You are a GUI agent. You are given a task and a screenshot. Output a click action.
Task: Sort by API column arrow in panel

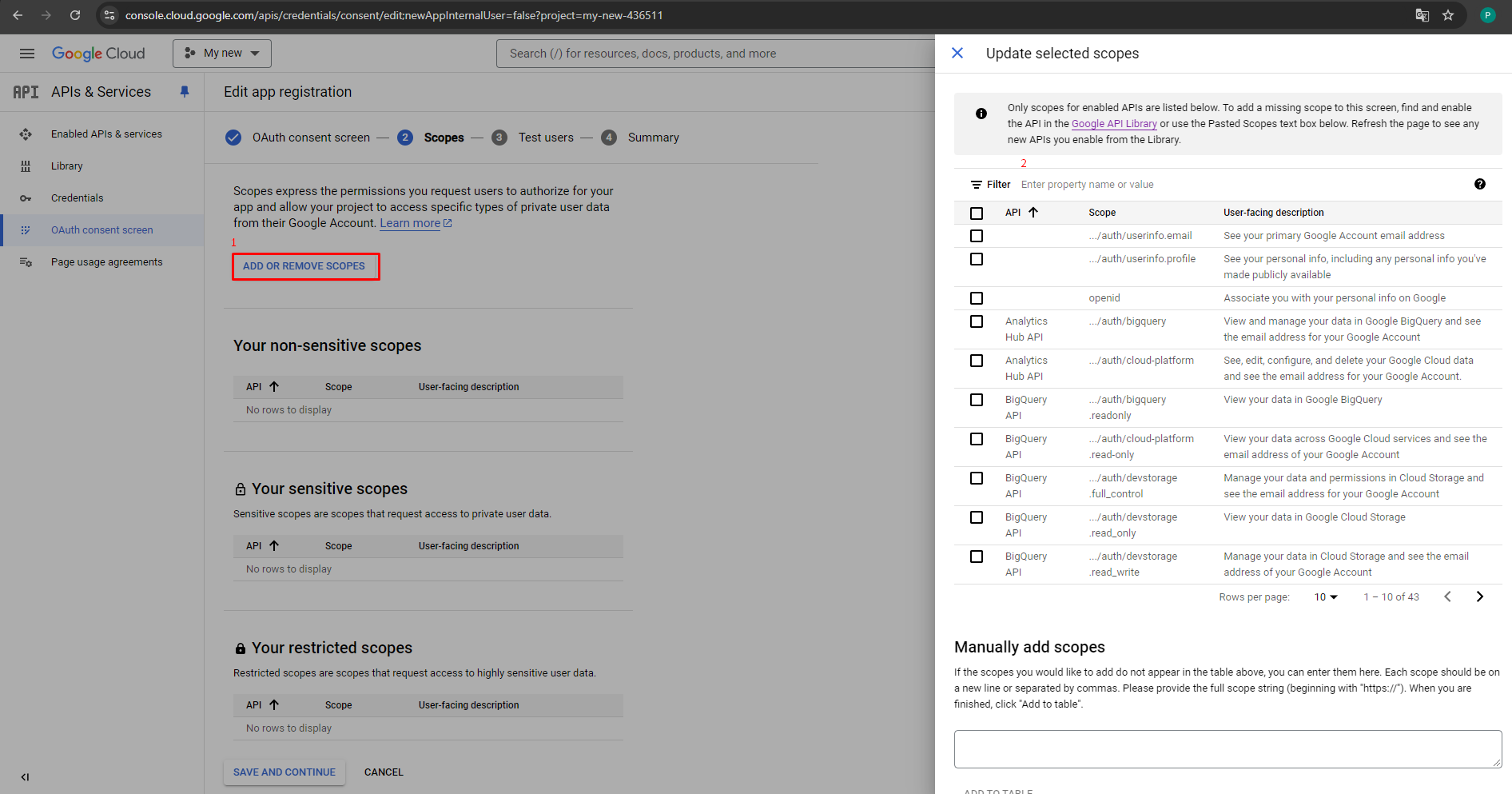pos(1033,213)
